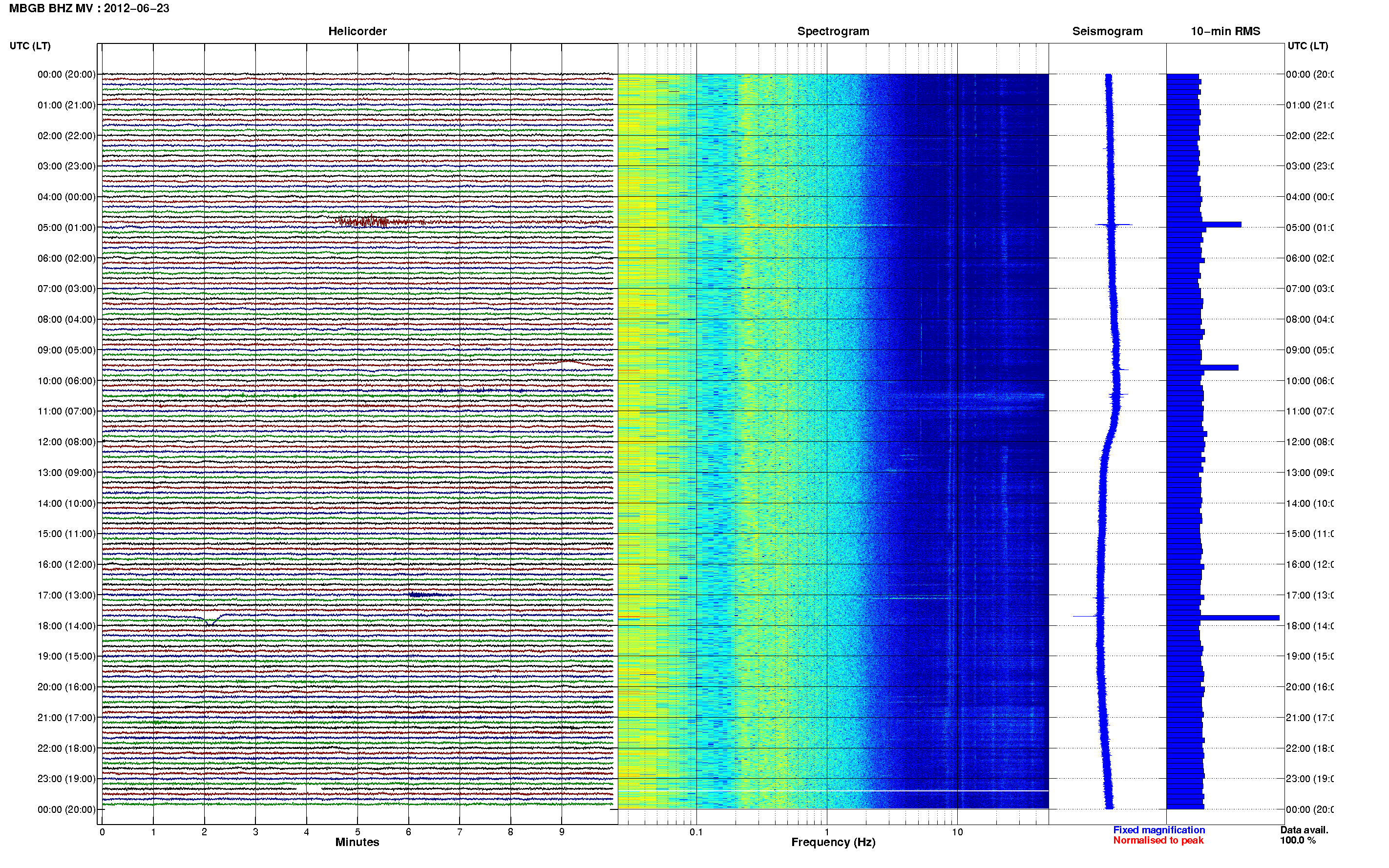The height and width of the screenshot is (868, 1389).
Task: Click the '01:00 (21:00)' left time label
Action: [66, 105]
